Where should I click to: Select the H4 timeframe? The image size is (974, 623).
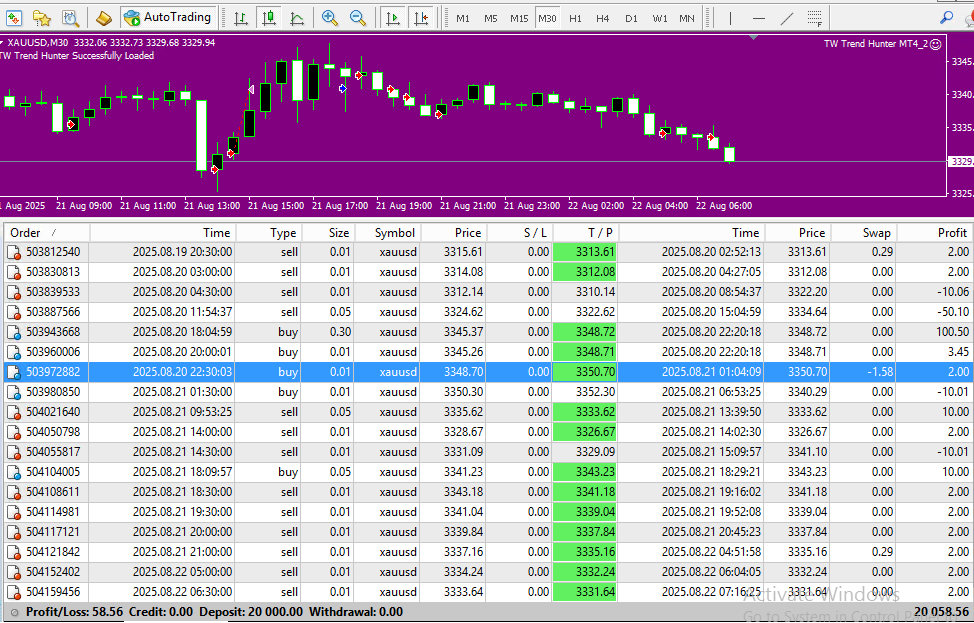(x=603, y=19)
